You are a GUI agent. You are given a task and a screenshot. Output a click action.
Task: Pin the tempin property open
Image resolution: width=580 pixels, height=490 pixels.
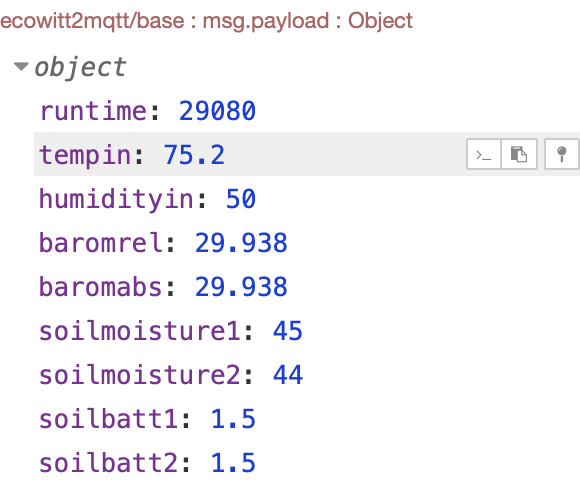562,154
